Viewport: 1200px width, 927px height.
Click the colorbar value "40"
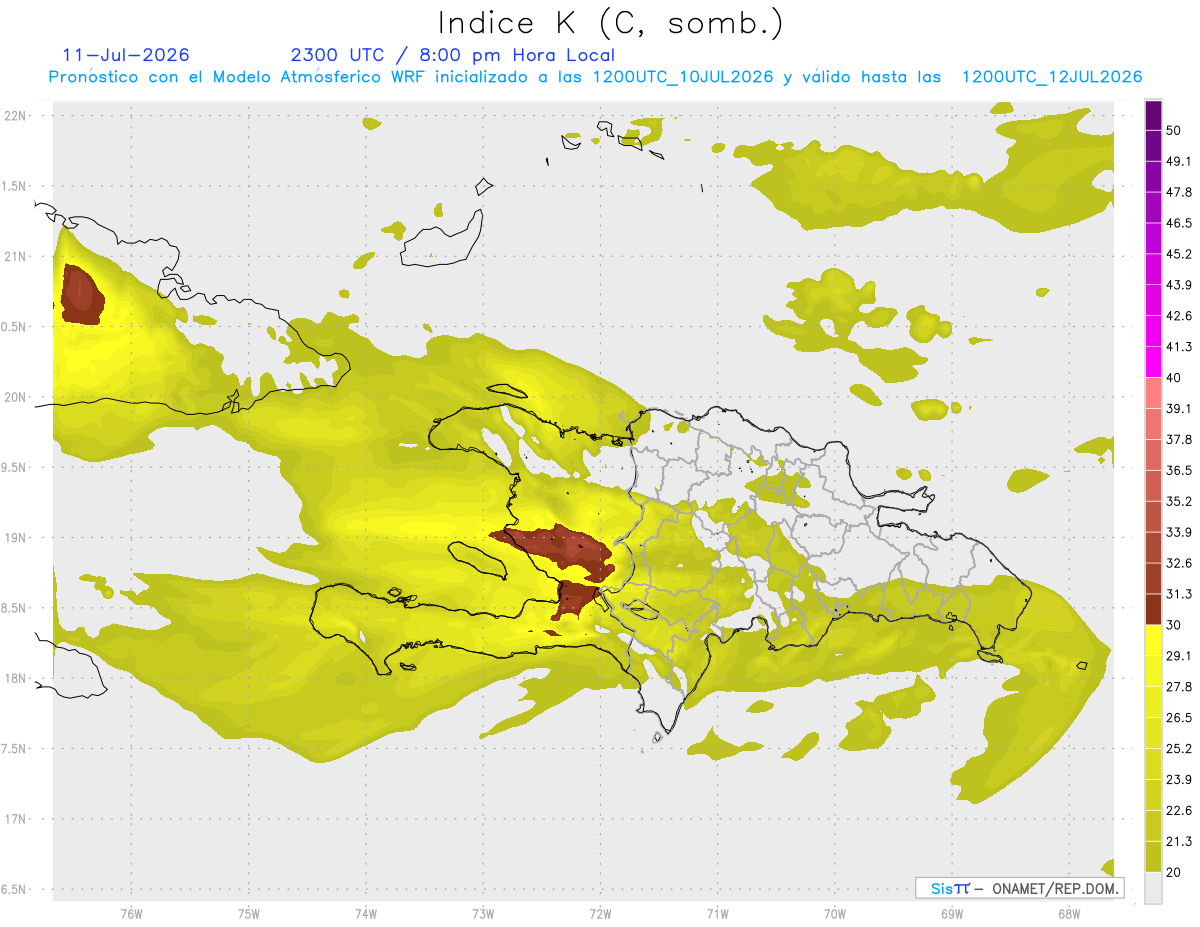point(1174,378)
